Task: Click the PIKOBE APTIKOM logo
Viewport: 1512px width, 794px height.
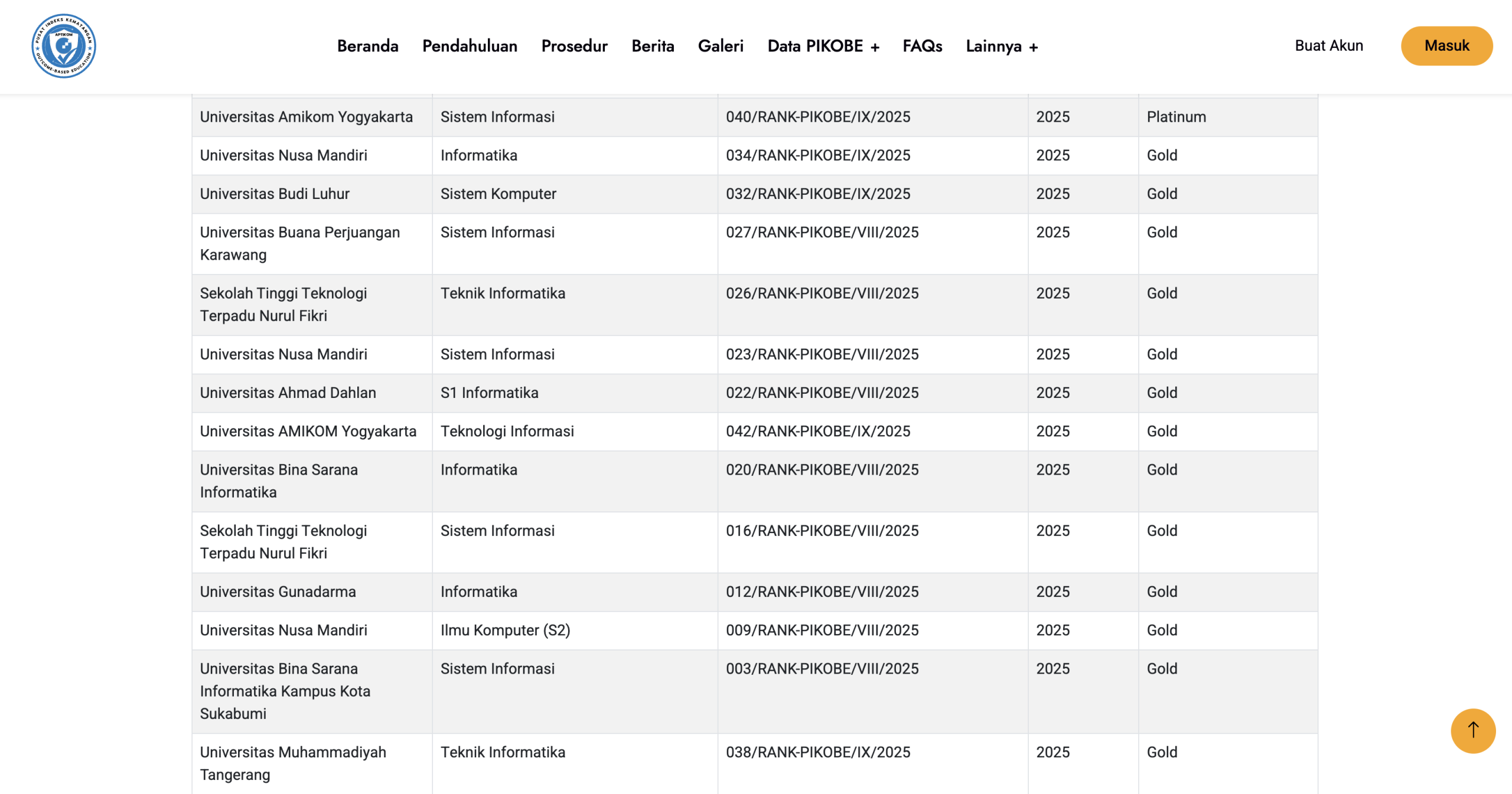Action: pyautogui.click(x=64, y=46)
